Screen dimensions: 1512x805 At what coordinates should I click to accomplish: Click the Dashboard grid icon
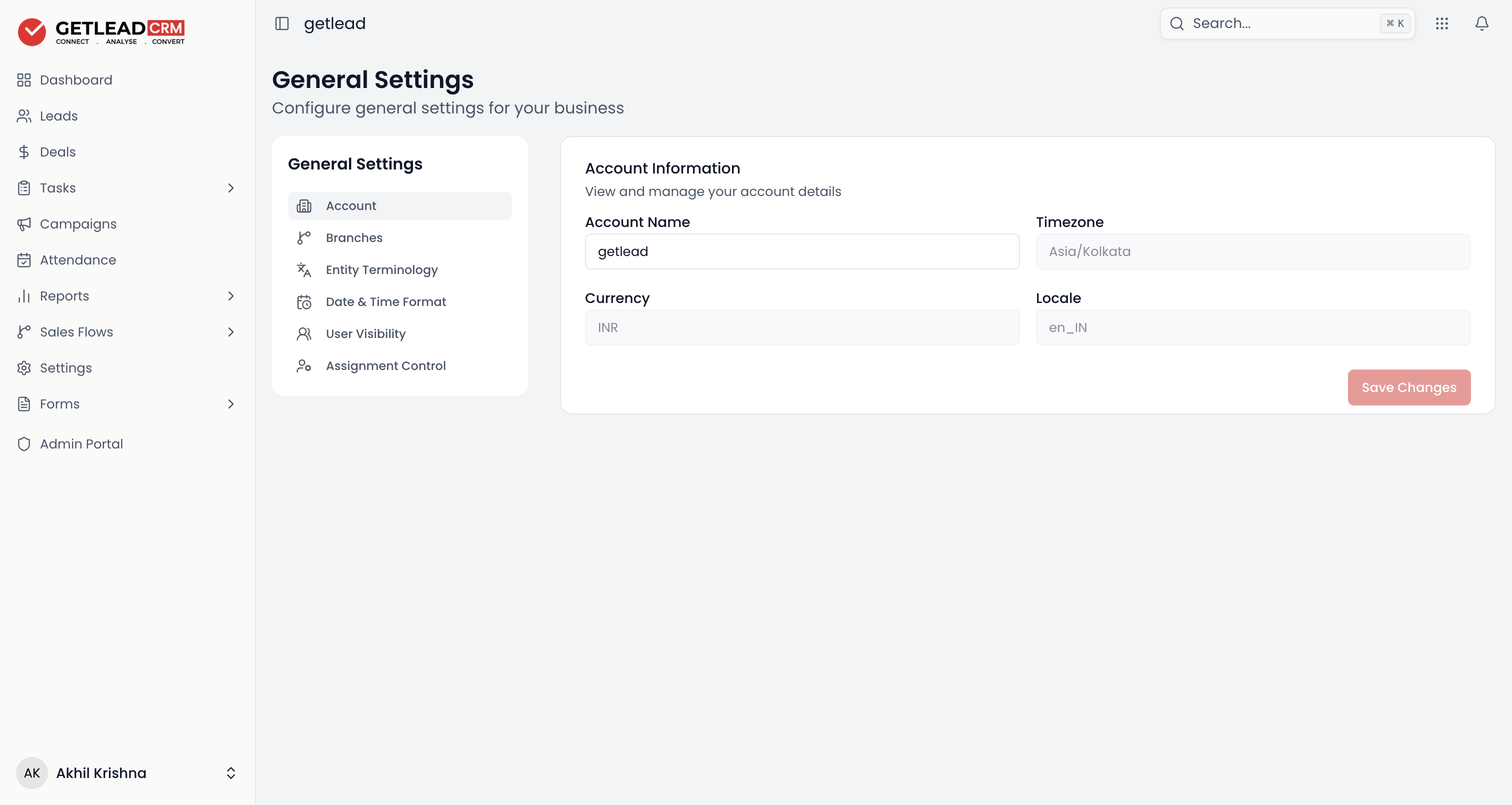tap(24, 80)
